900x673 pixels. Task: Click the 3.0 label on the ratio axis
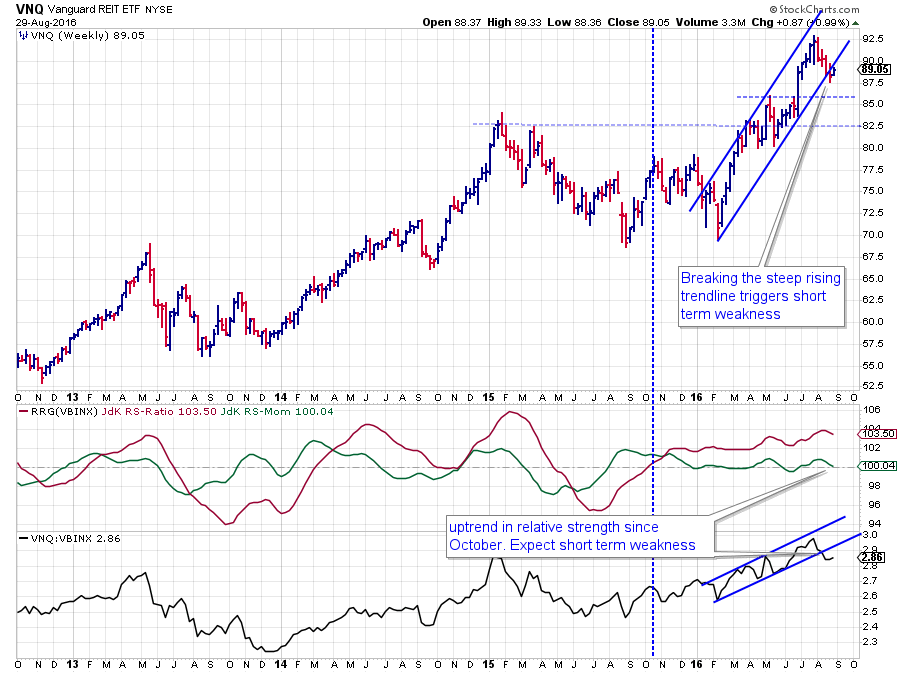click(870, 535)
